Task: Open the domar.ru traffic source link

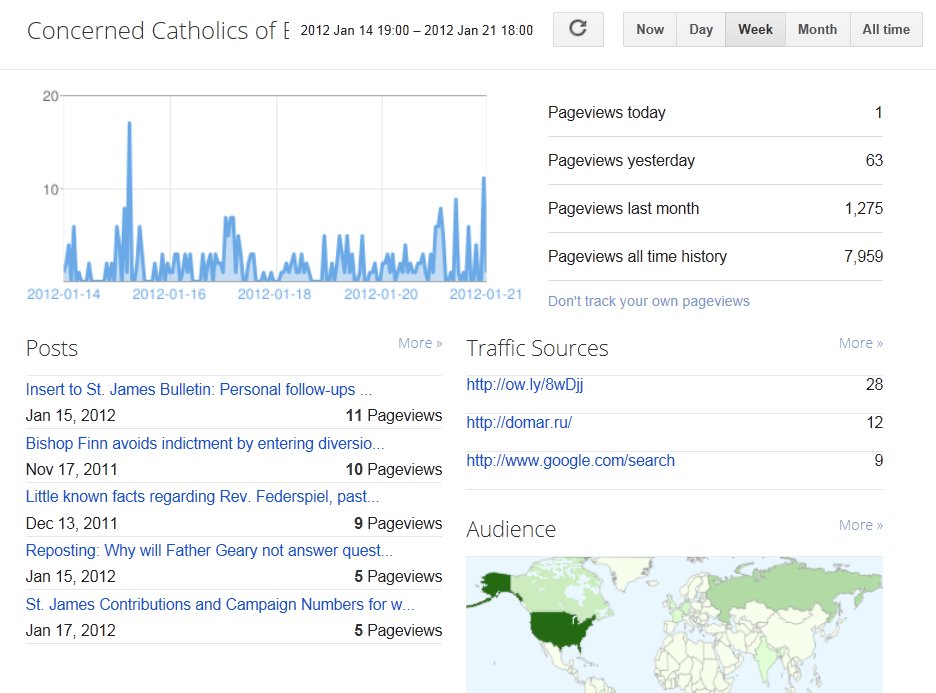Action: click(519, 423)
